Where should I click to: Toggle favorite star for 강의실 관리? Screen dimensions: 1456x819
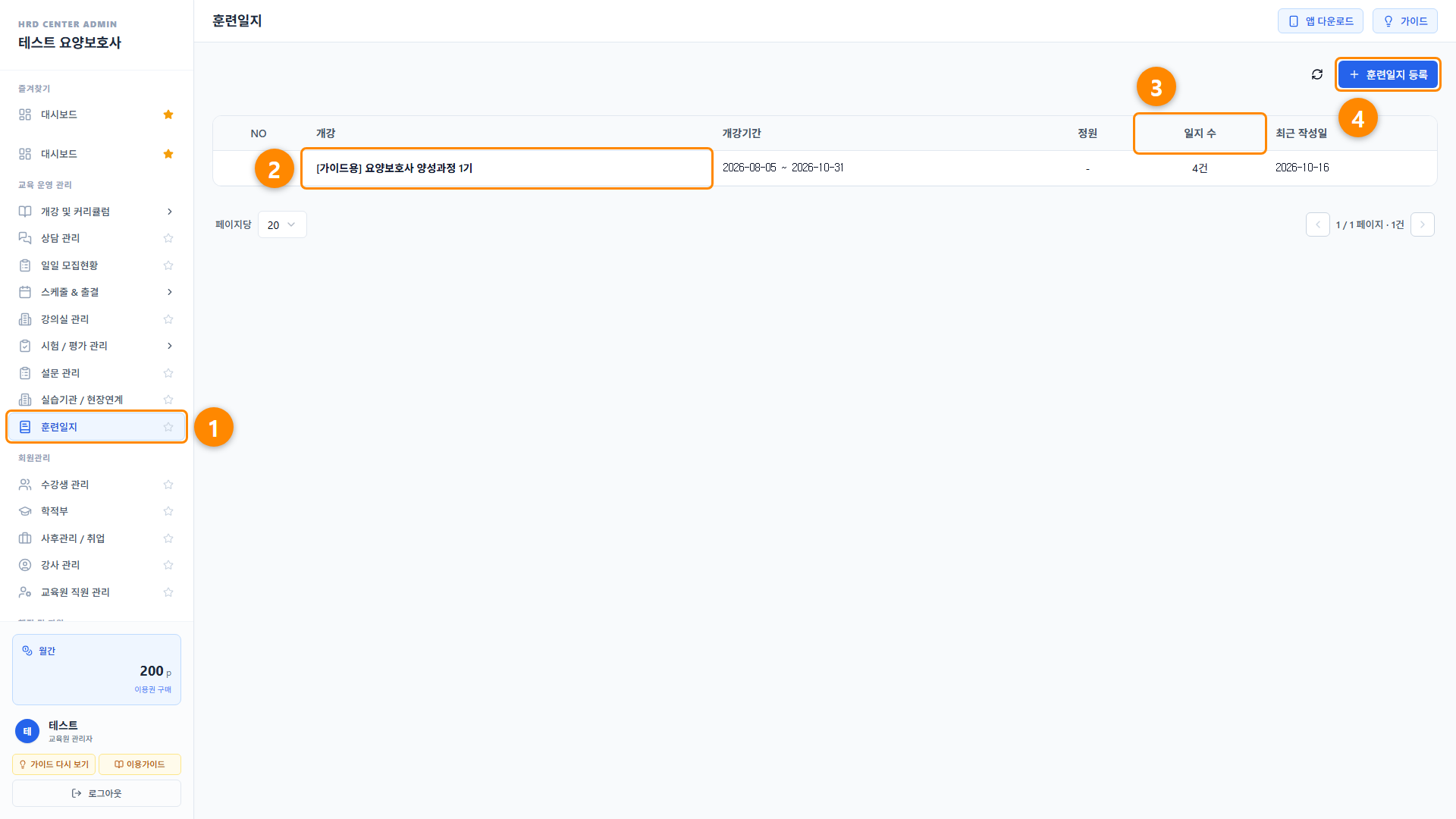pyautogui.click(x=168, y=319)
